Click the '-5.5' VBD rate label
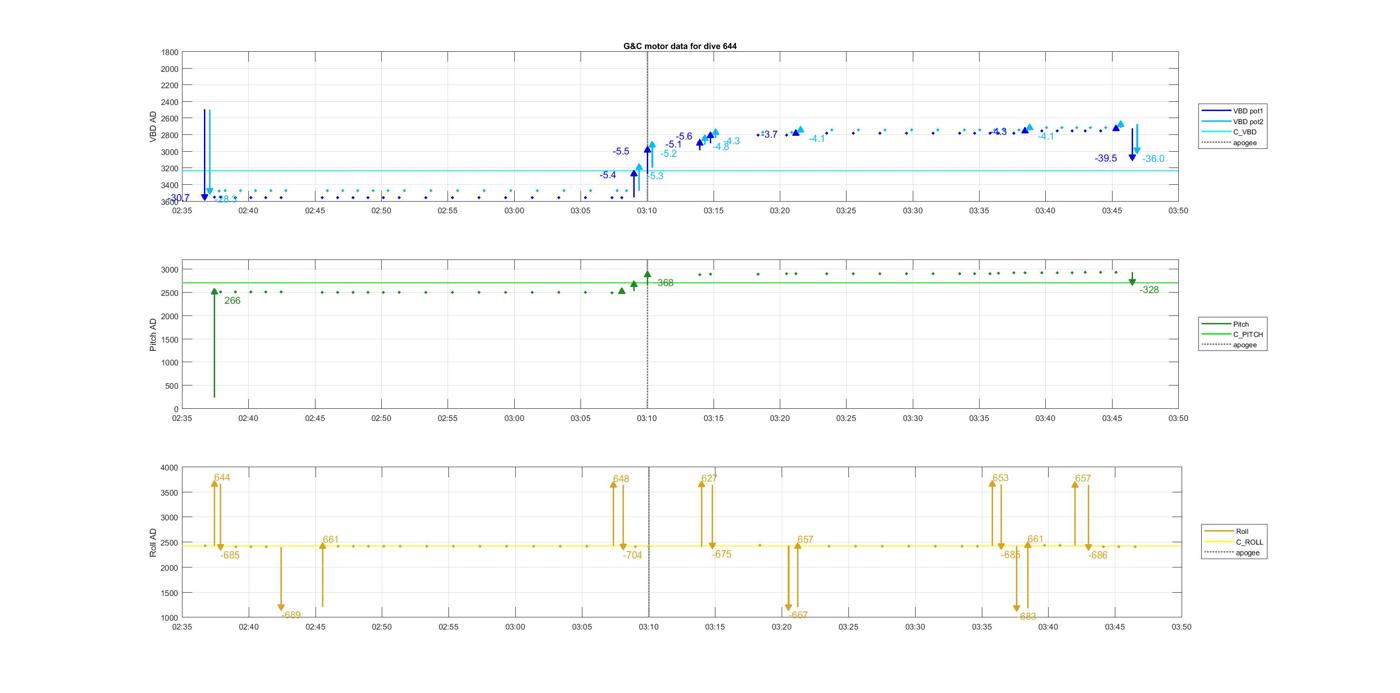The image size is (1400, 693). point(621,151)
